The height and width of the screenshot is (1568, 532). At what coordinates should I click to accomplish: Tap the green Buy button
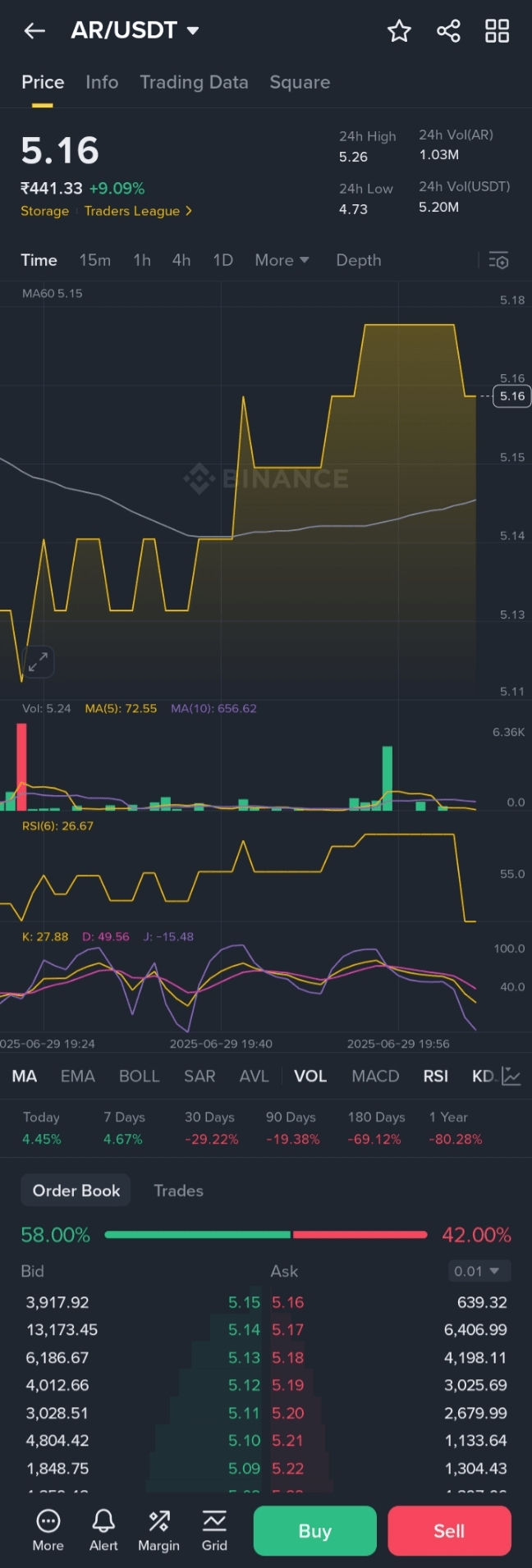[x=314, y=1531]
